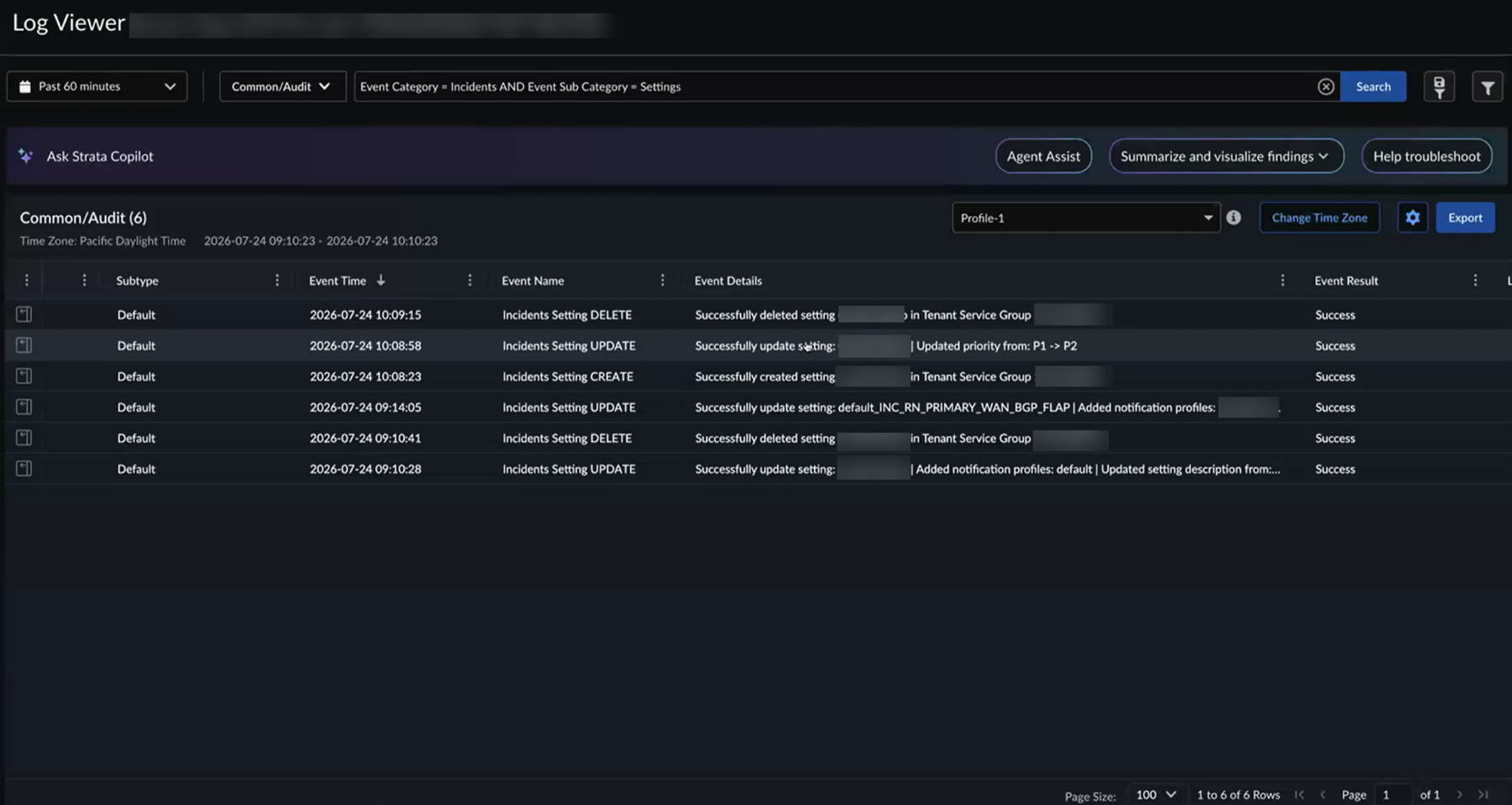Click the Search button
1512x805 pixels.
pyautogui.click(x=1373, y=87)
